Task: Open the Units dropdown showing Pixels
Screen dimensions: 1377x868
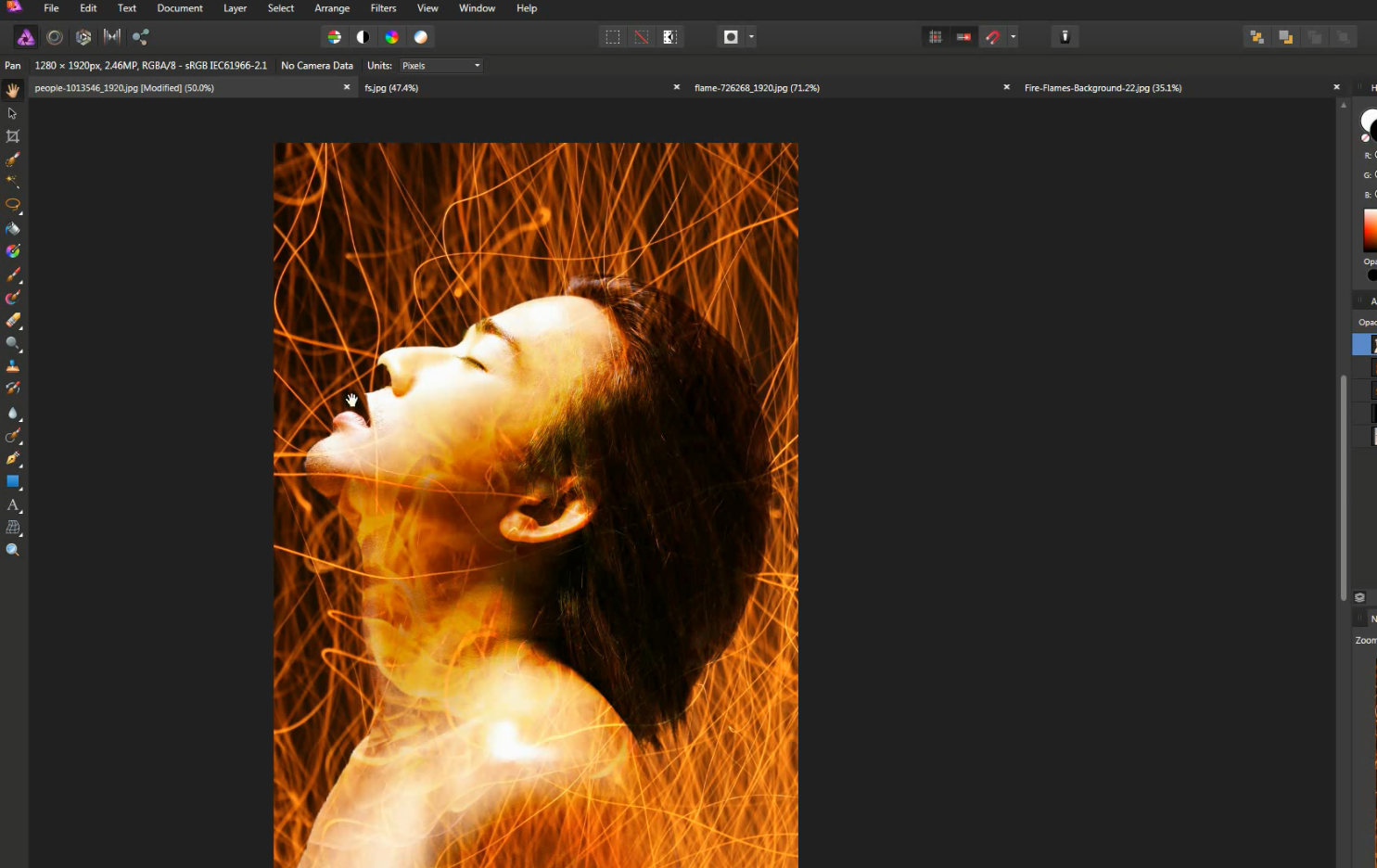Action: (440, 66)
